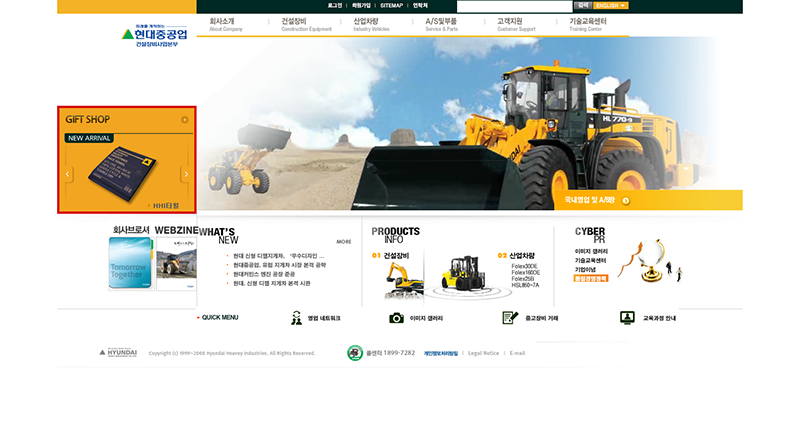The width and height of the screenshot is (800, 423).
Task: Click the HHI타월 product label
Action: tap(164, 206)
